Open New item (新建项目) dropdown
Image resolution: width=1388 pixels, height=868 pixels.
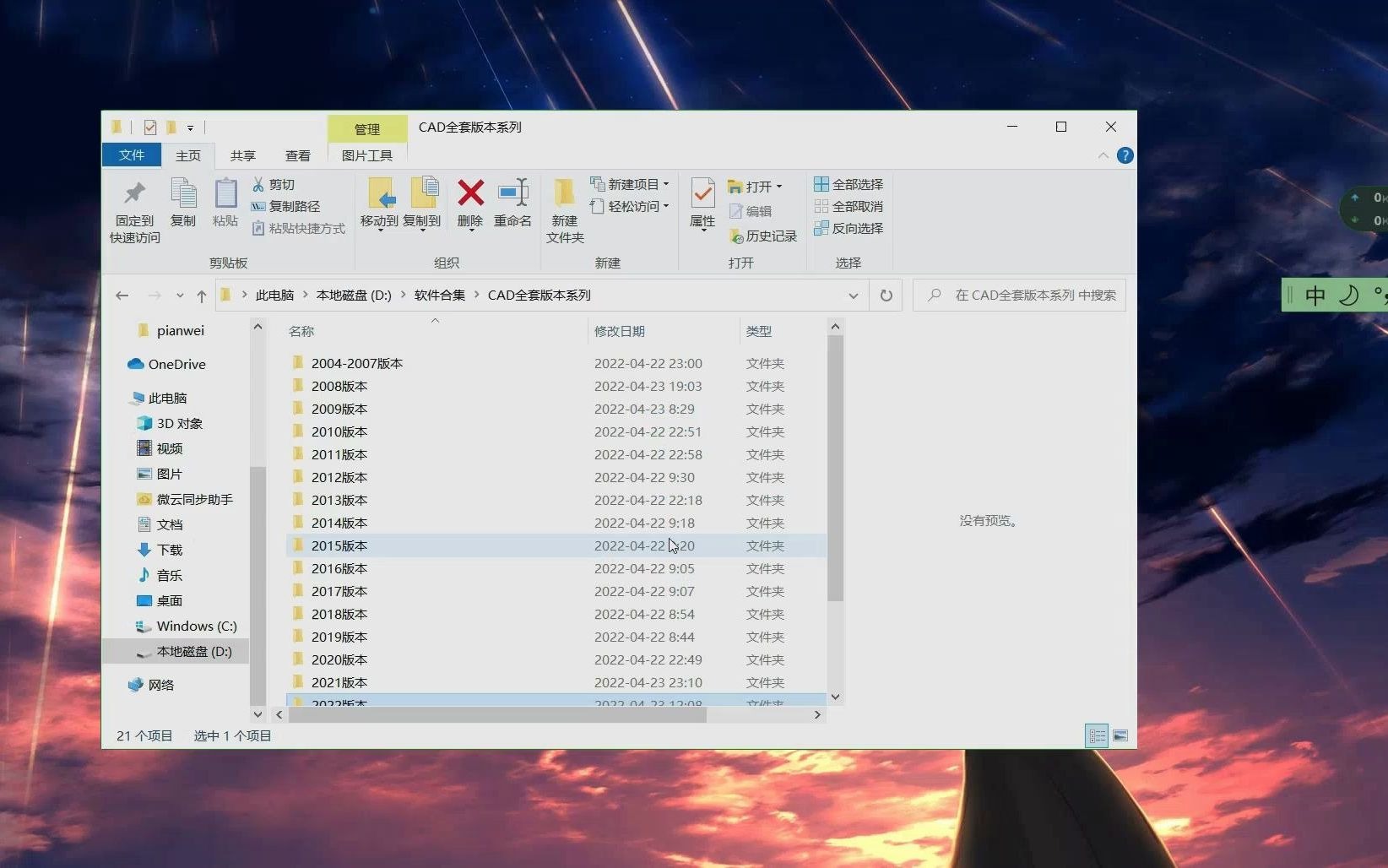(630, 184)
